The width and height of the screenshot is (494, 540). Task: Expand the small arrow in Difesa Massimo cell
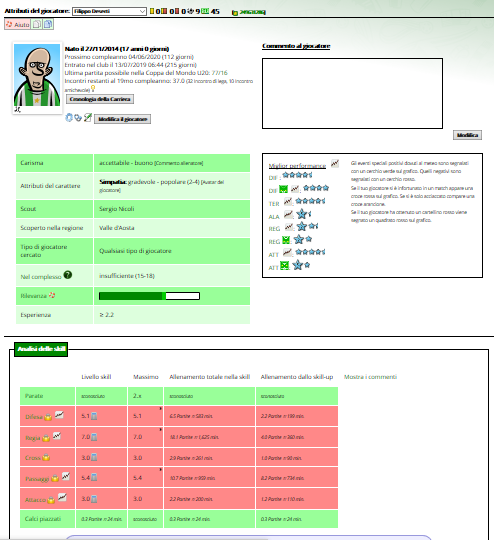[161, 409]
